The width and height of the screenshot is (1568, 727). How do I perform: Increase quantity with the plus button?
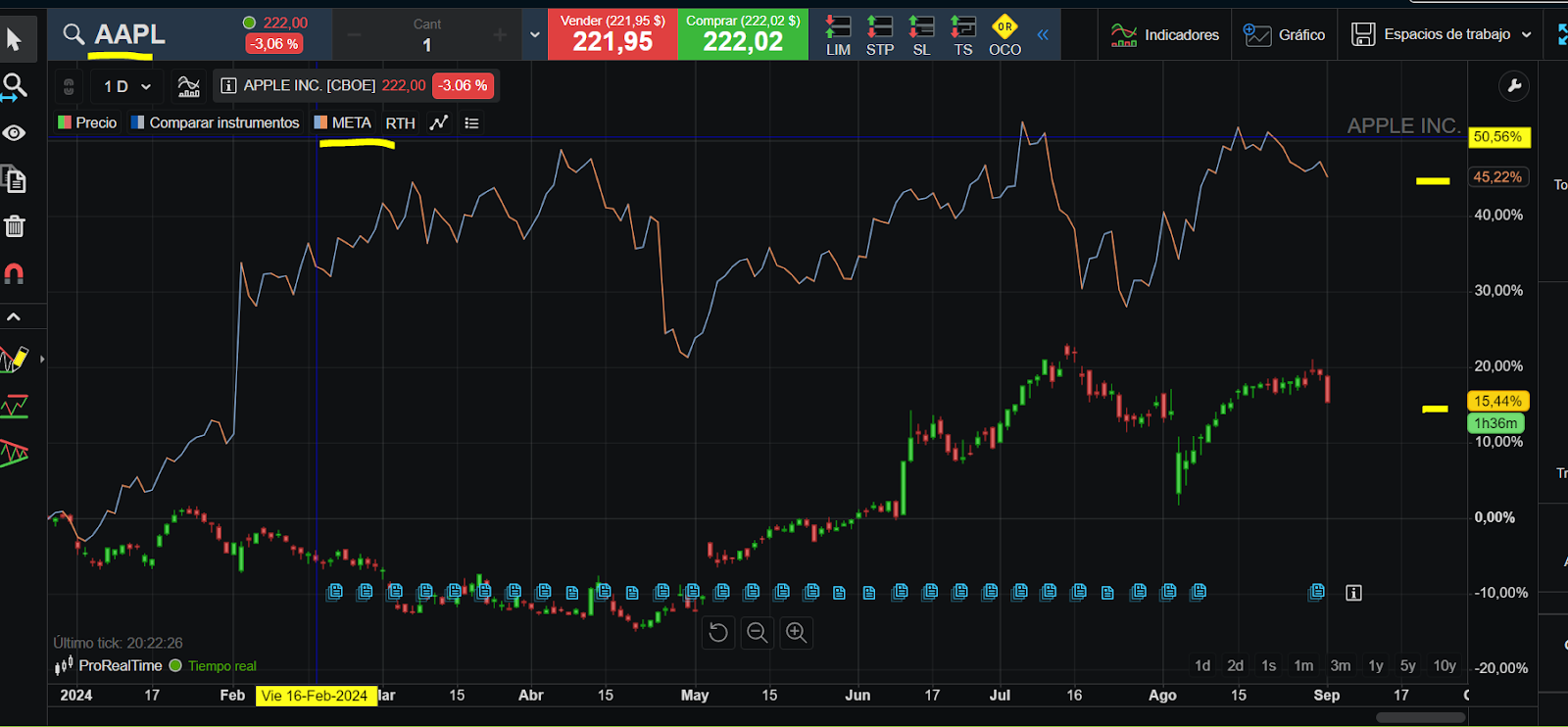point(500,35)
